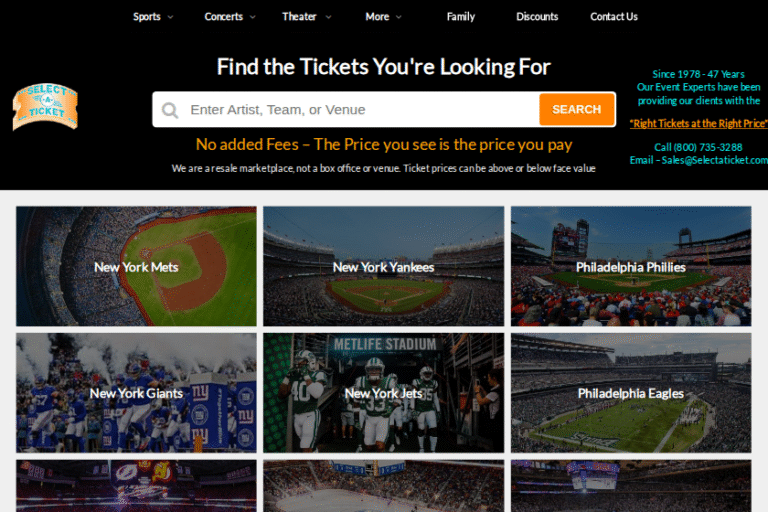Viewport: 768px width, 512px height.
Task: Click the magnifying glass search icon
Action: click(171, 110)
